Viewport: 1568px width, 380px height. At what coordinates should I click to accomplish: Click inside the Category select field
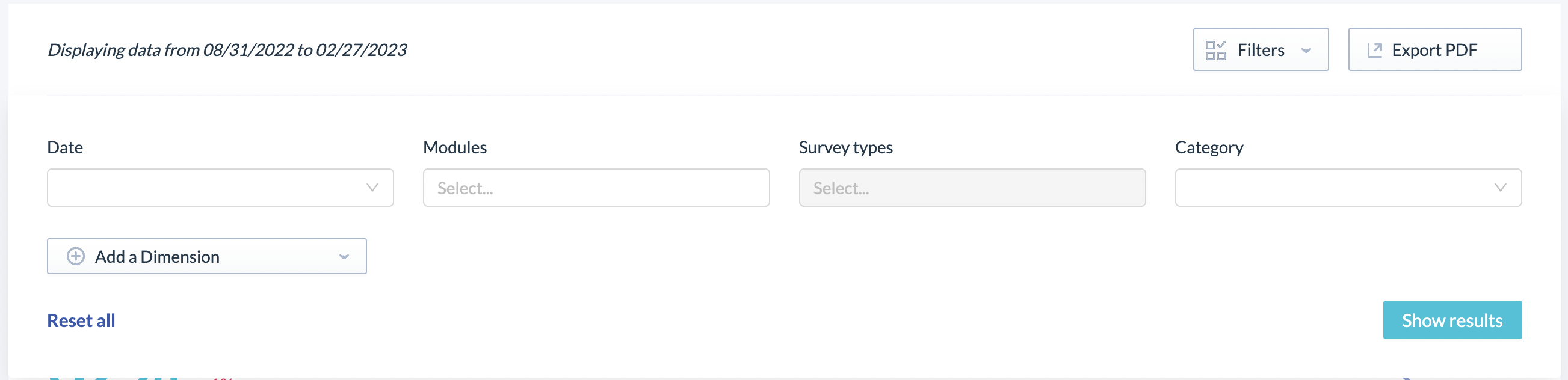pyautogui.click(x=1348, y=187)
